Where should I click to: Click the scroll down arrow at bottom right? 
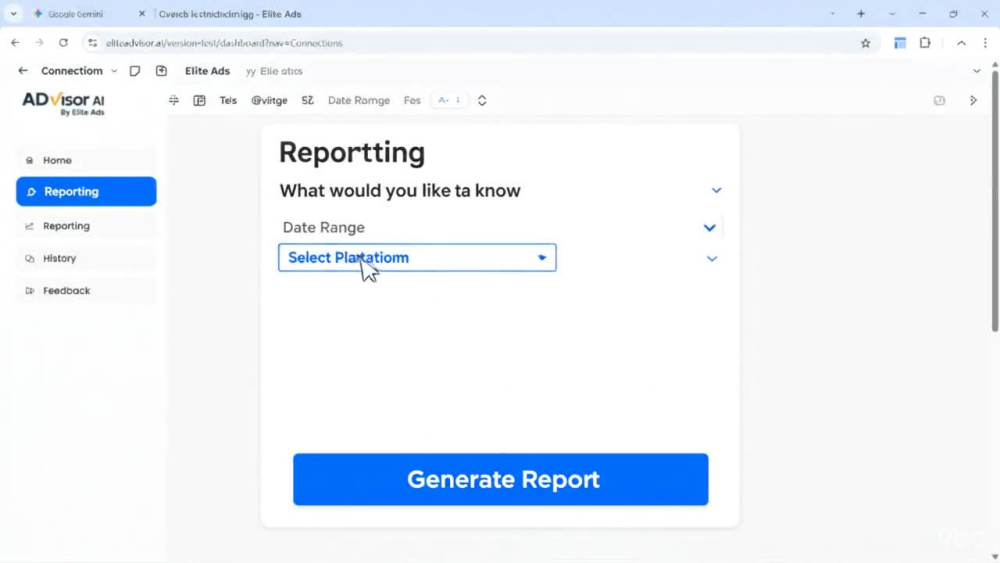pyautogui.click(x=995, y=557)
